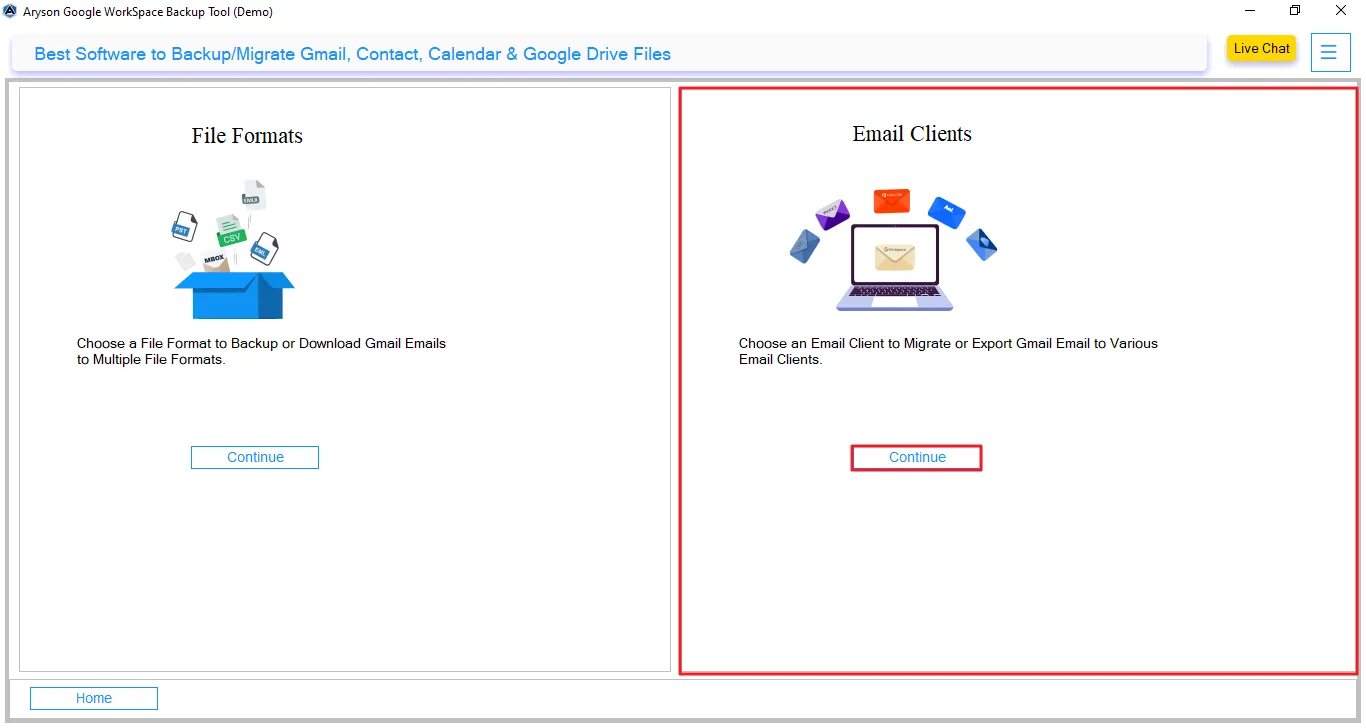1366x728 pixels.
Task: Select the purple Yahoo envelope icon
Action: [x=832, y=214]
